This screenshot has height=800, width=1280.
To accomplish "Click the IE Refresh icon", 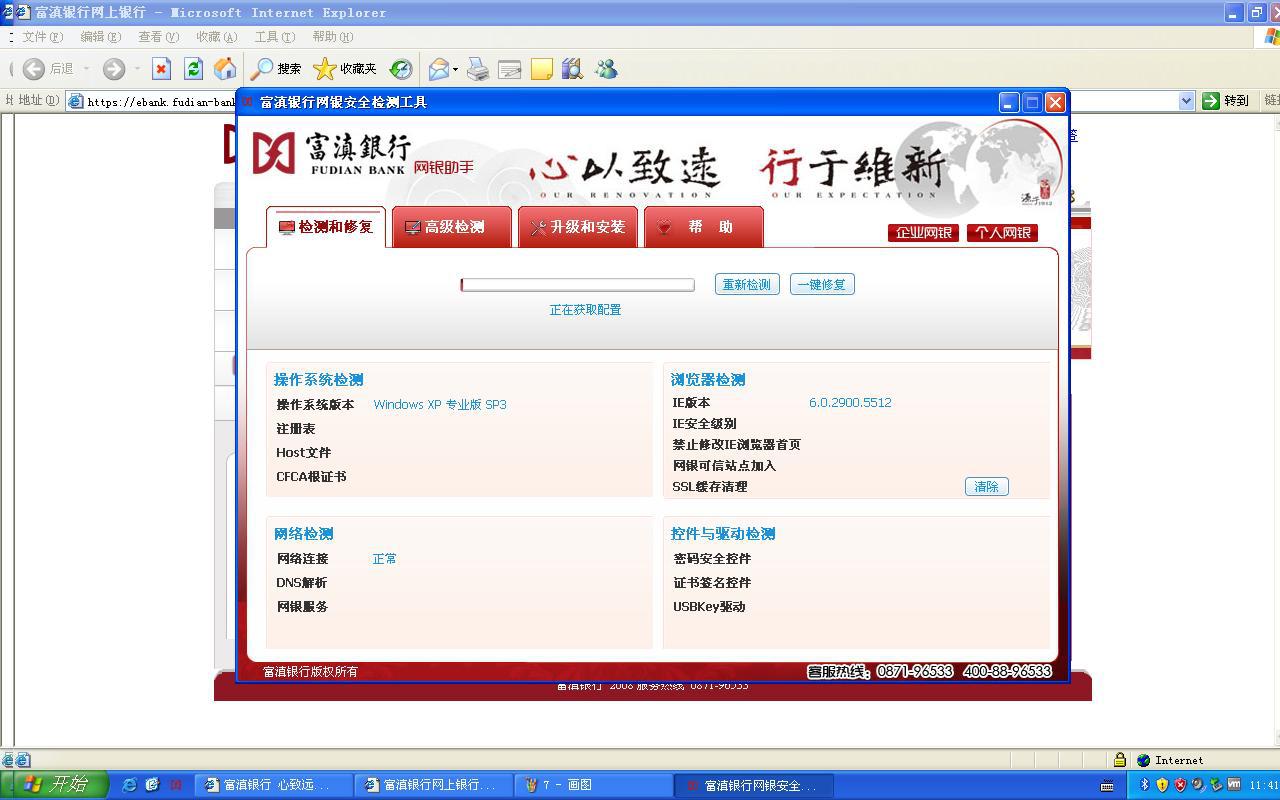I will [193, 69].
